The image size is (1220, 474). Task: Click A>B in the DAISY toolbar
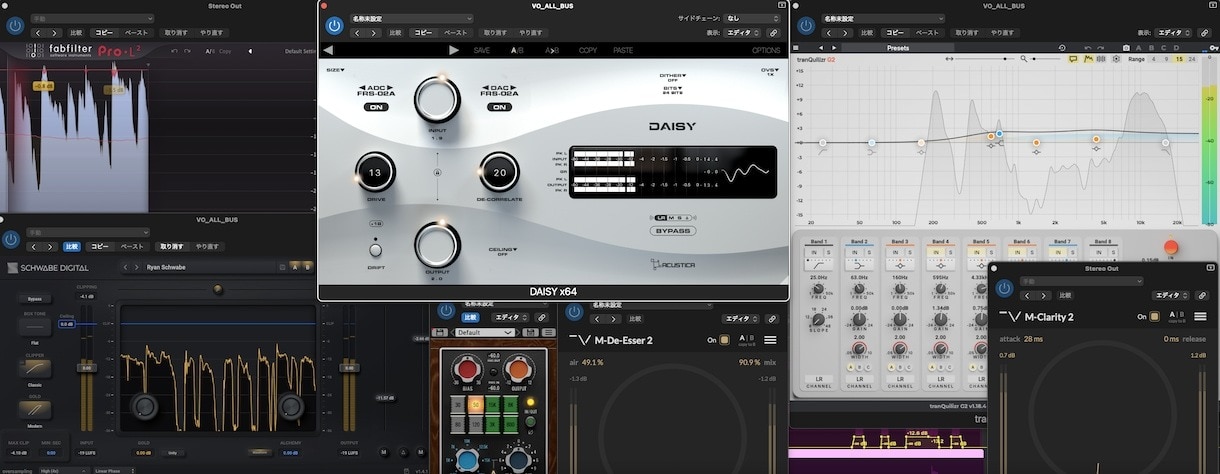coord(552,50)
